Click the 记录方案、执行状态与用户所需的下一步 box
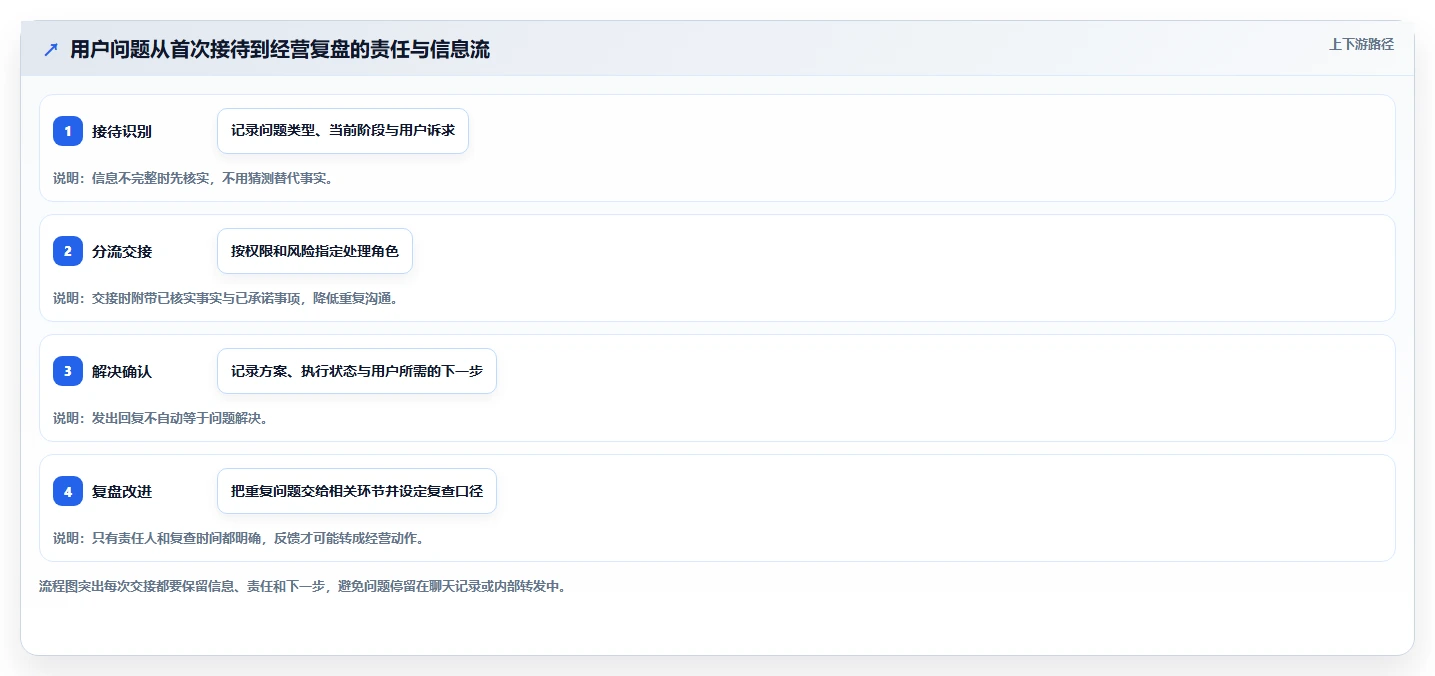 click(x=357, y=371)
